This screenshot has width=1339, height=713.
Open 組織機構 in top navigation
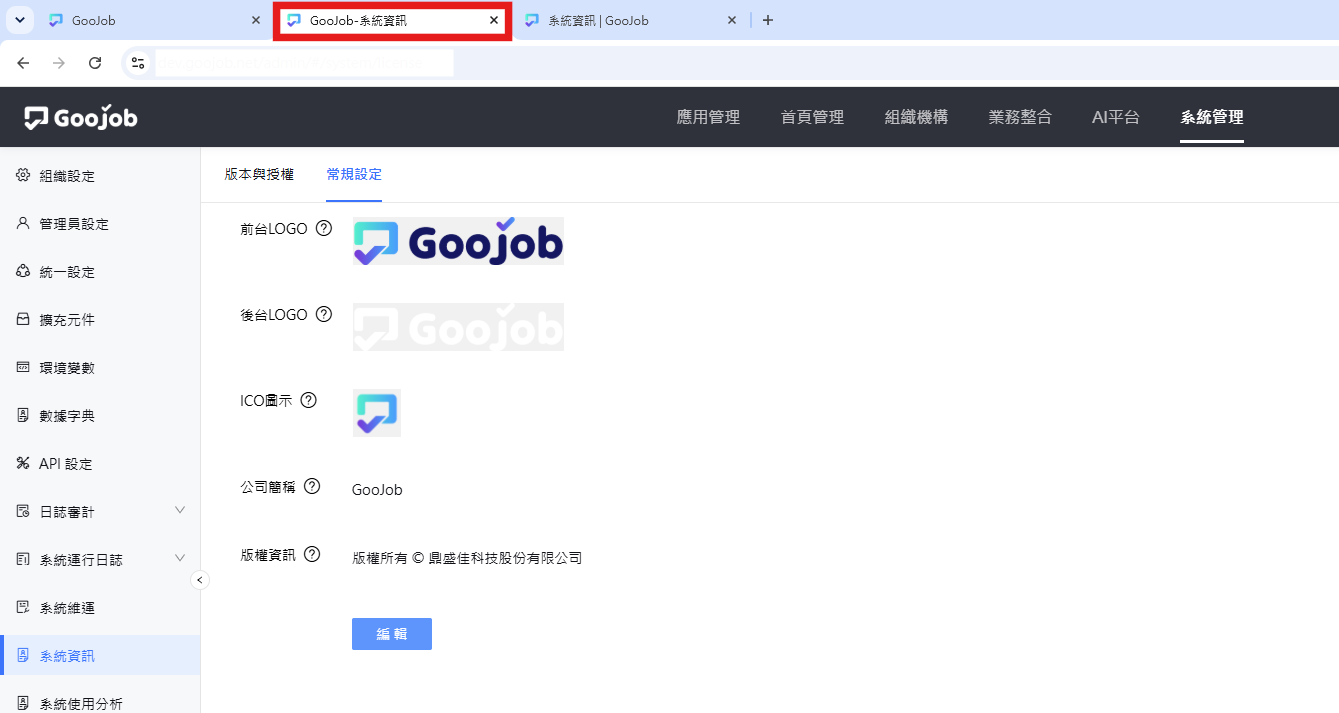click(916, 117)
